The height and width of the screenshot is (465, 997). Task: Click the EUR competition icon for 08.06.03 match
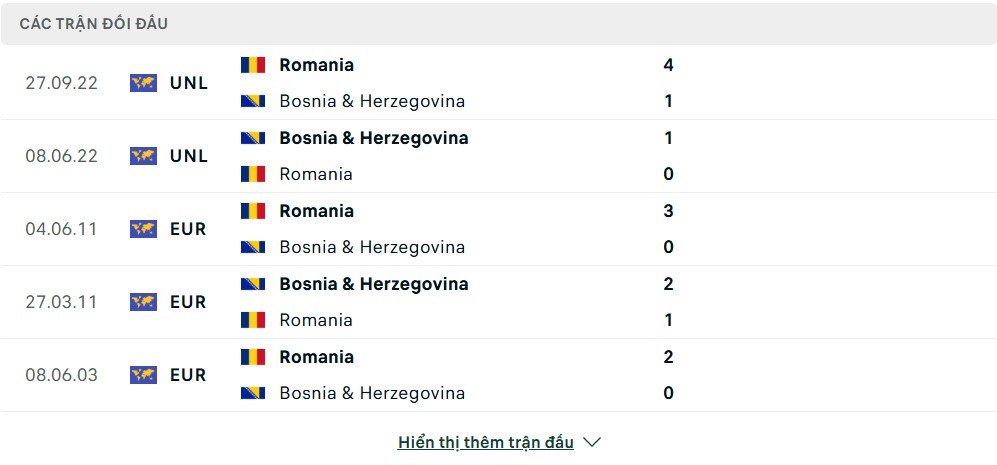(143, 375)
